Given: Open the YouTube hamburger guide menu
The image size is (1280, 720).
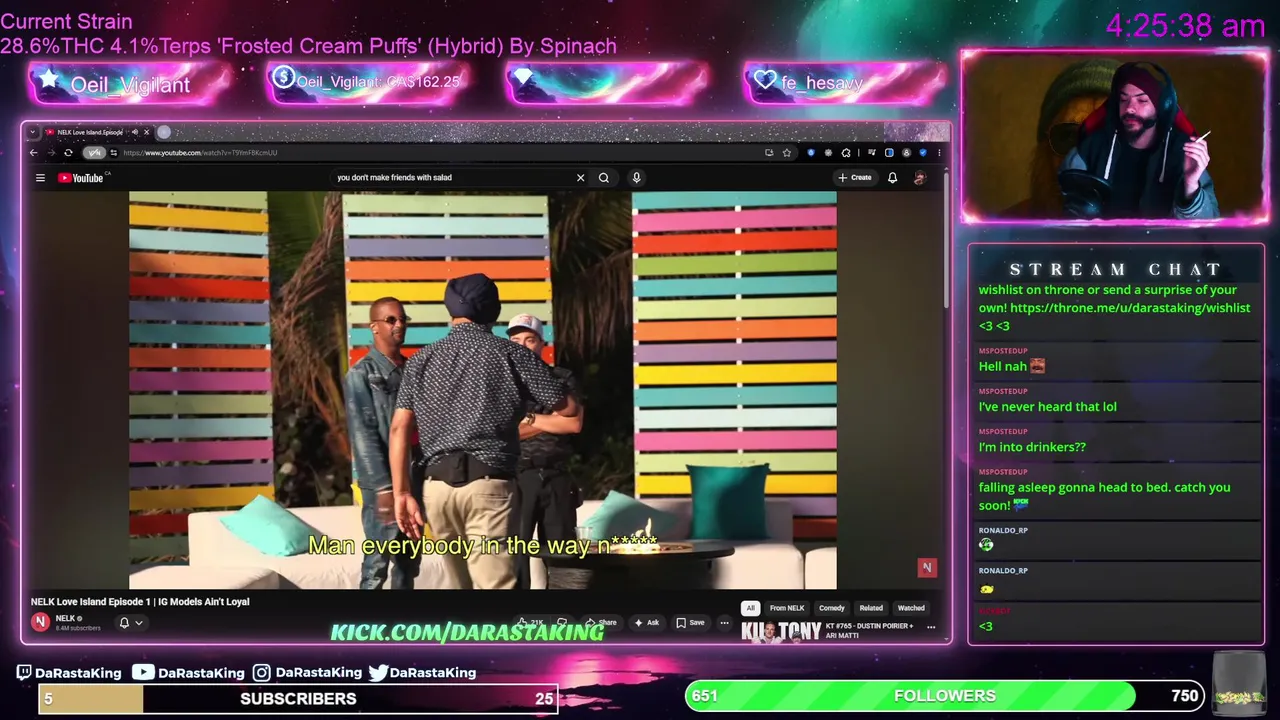Looking at the screenshot, I should (x=40, y=178).
